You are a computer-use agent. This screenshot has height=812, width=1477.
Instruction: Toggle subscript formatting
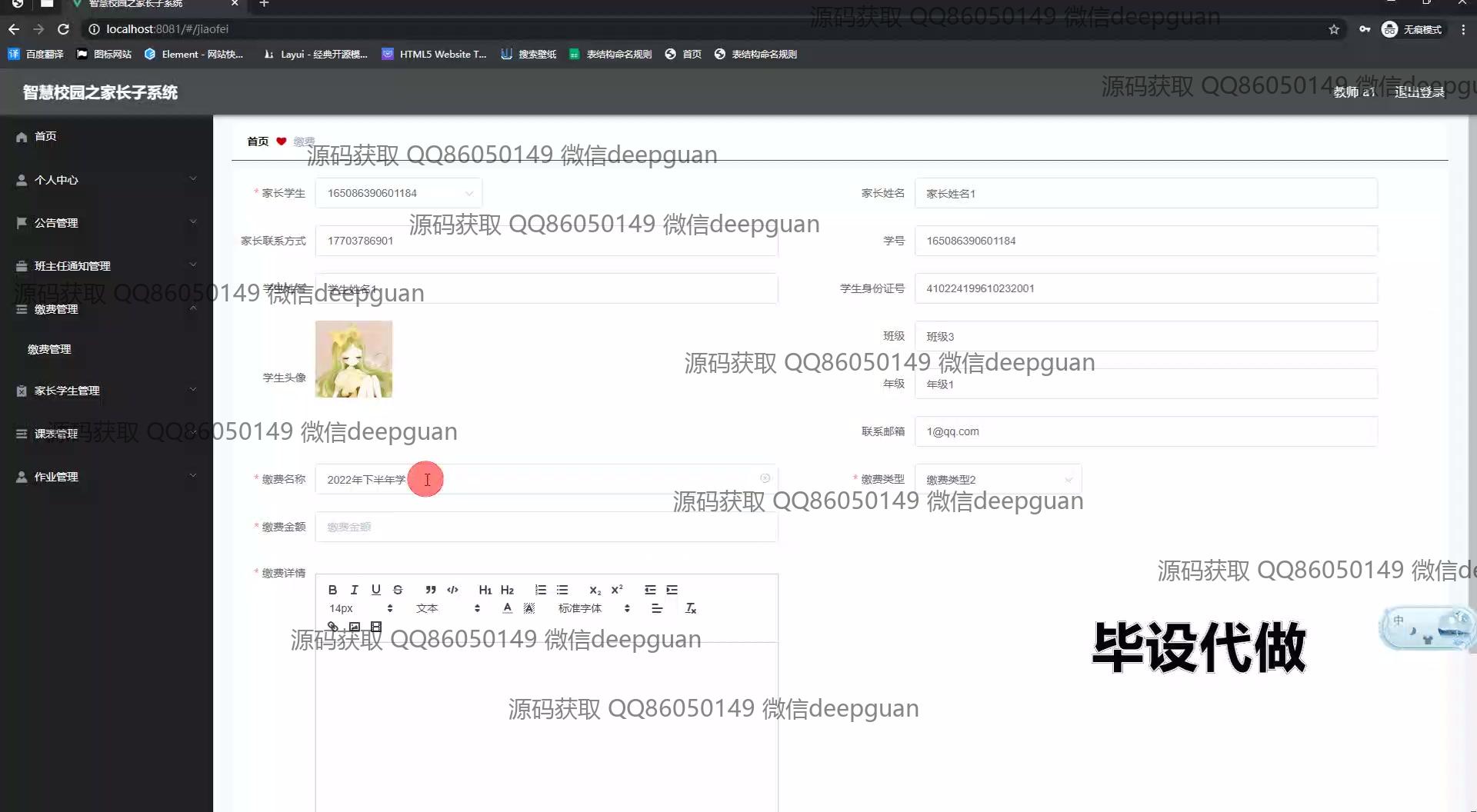point(595,590)
